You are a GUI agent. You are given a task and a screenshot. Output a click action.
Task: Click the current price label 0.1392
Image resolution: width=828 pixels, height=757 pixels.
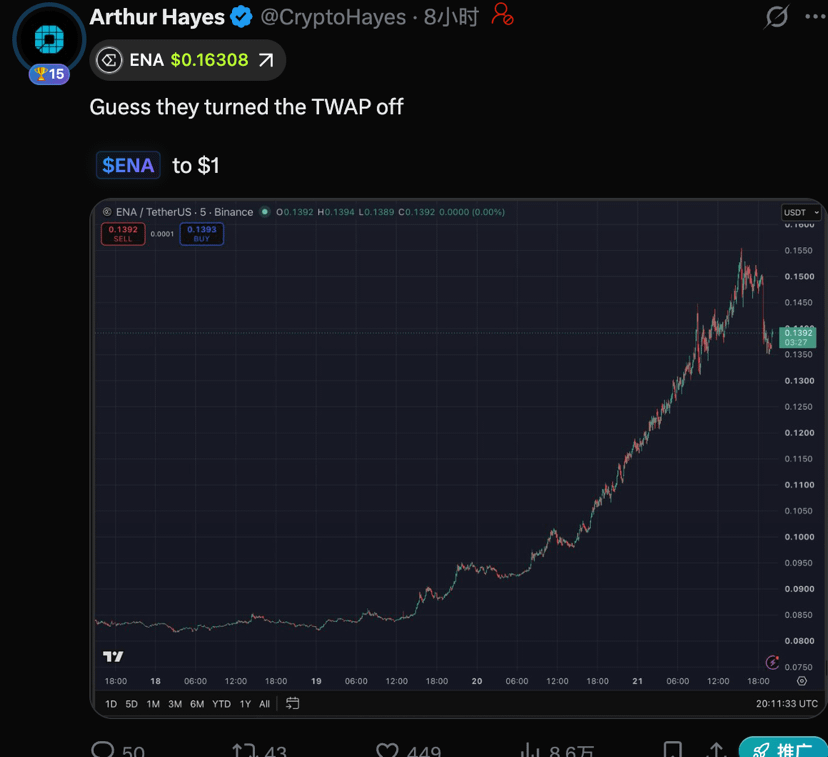click(x=797, y=337)
